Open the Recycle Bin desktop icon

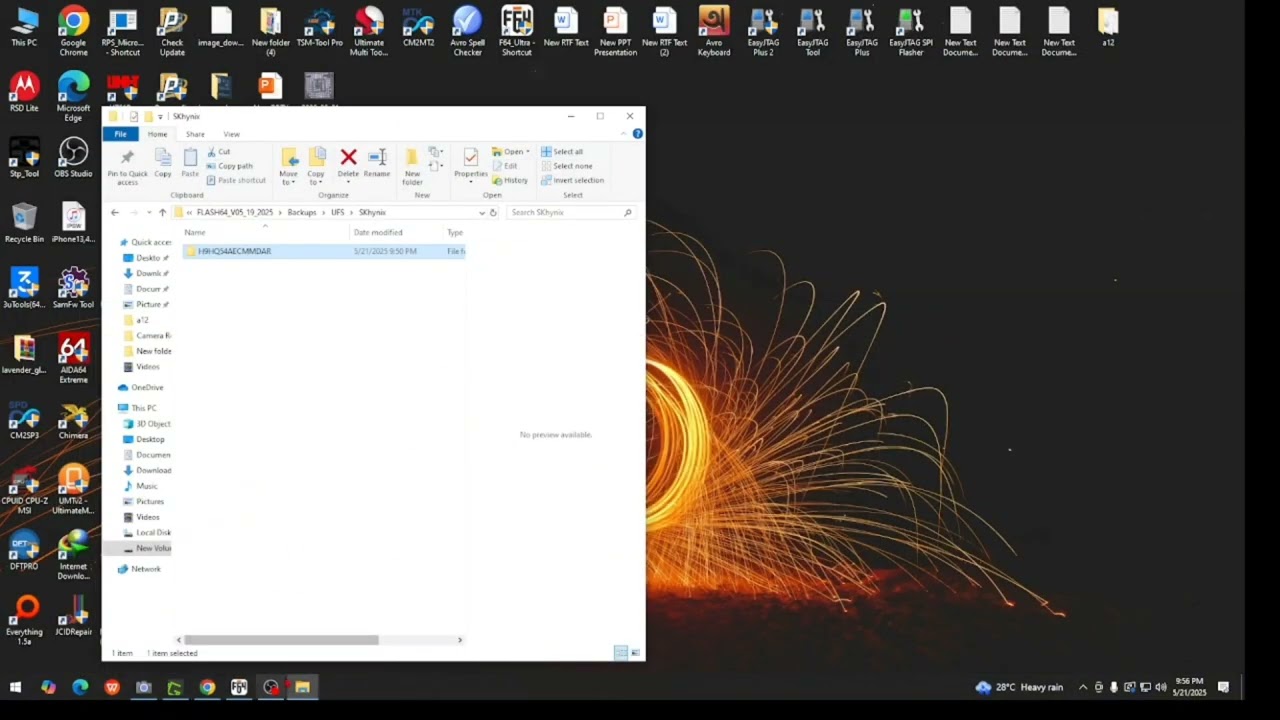click(x=24, y=223)
